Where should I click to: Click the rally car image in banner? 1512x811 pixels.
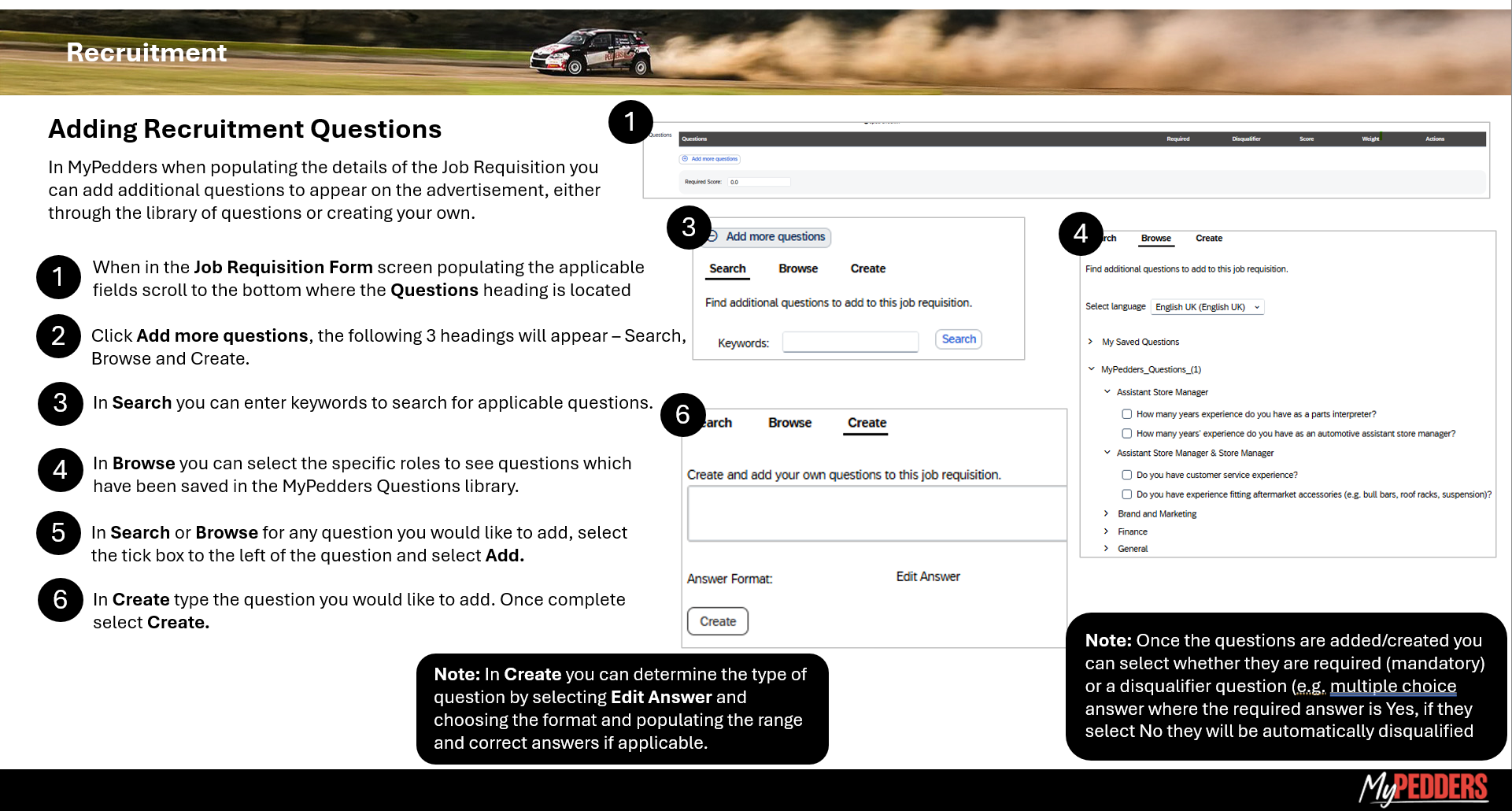click(592, 53)
